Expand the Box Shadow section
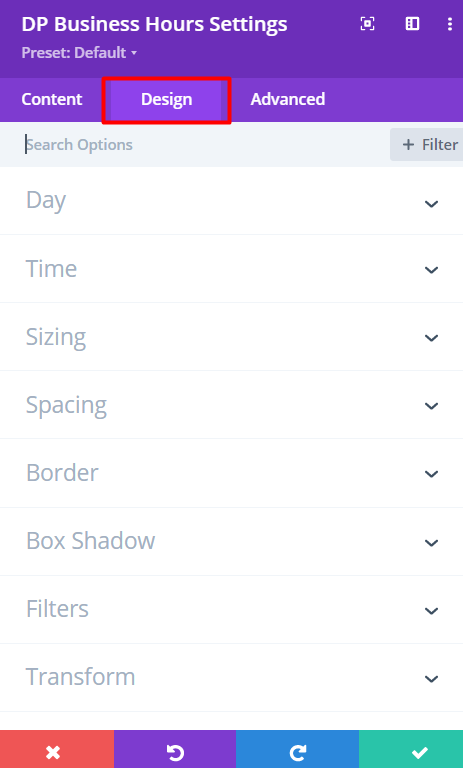 pyautogui.click(x=231, y=542)
